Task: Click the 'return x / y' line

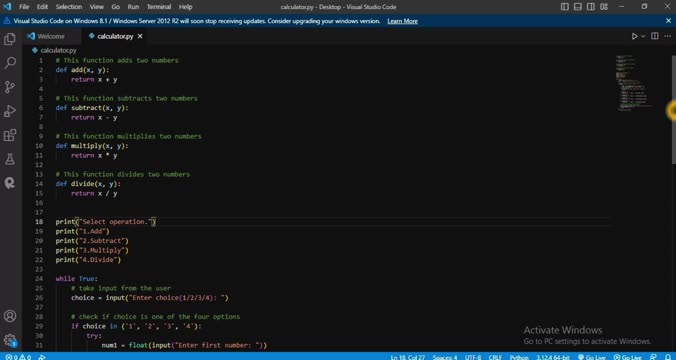Action: pos(94,193)
